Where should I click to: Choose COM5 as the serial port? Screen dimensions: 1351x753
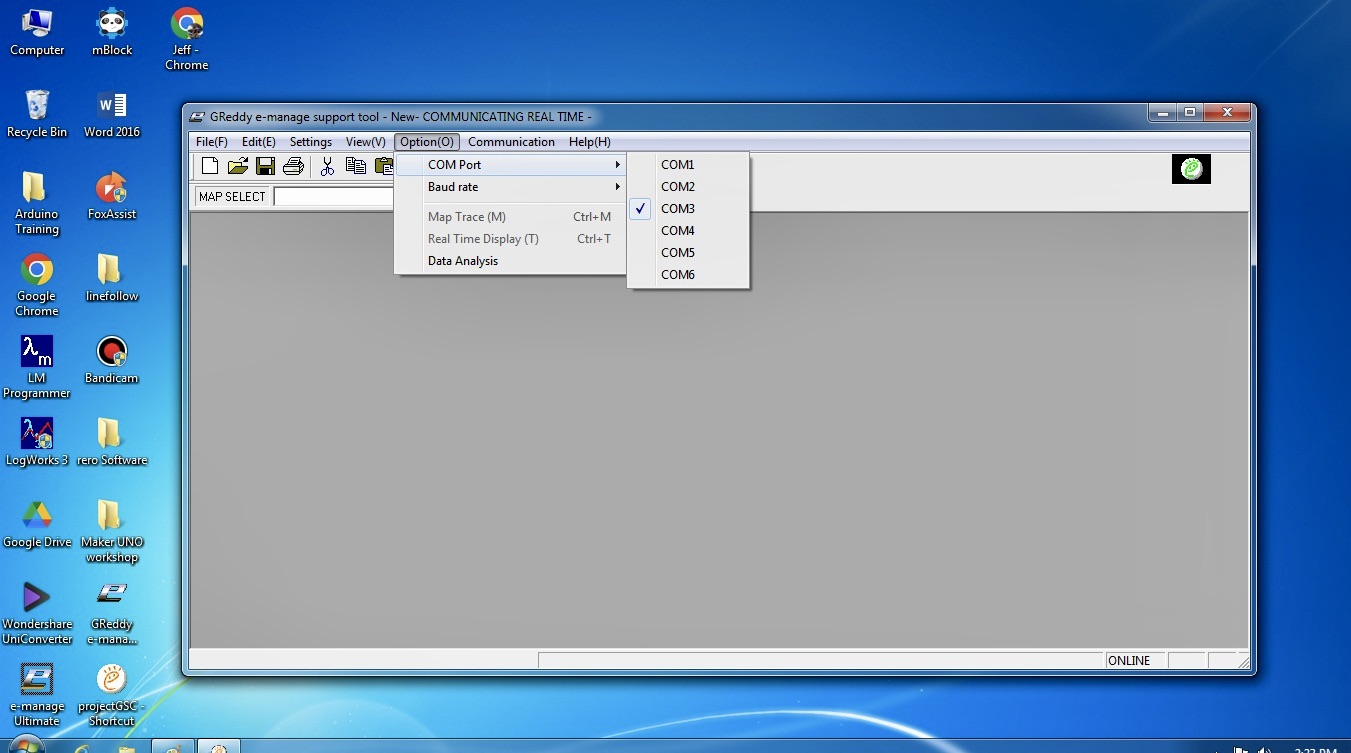[x=688, y=253]
